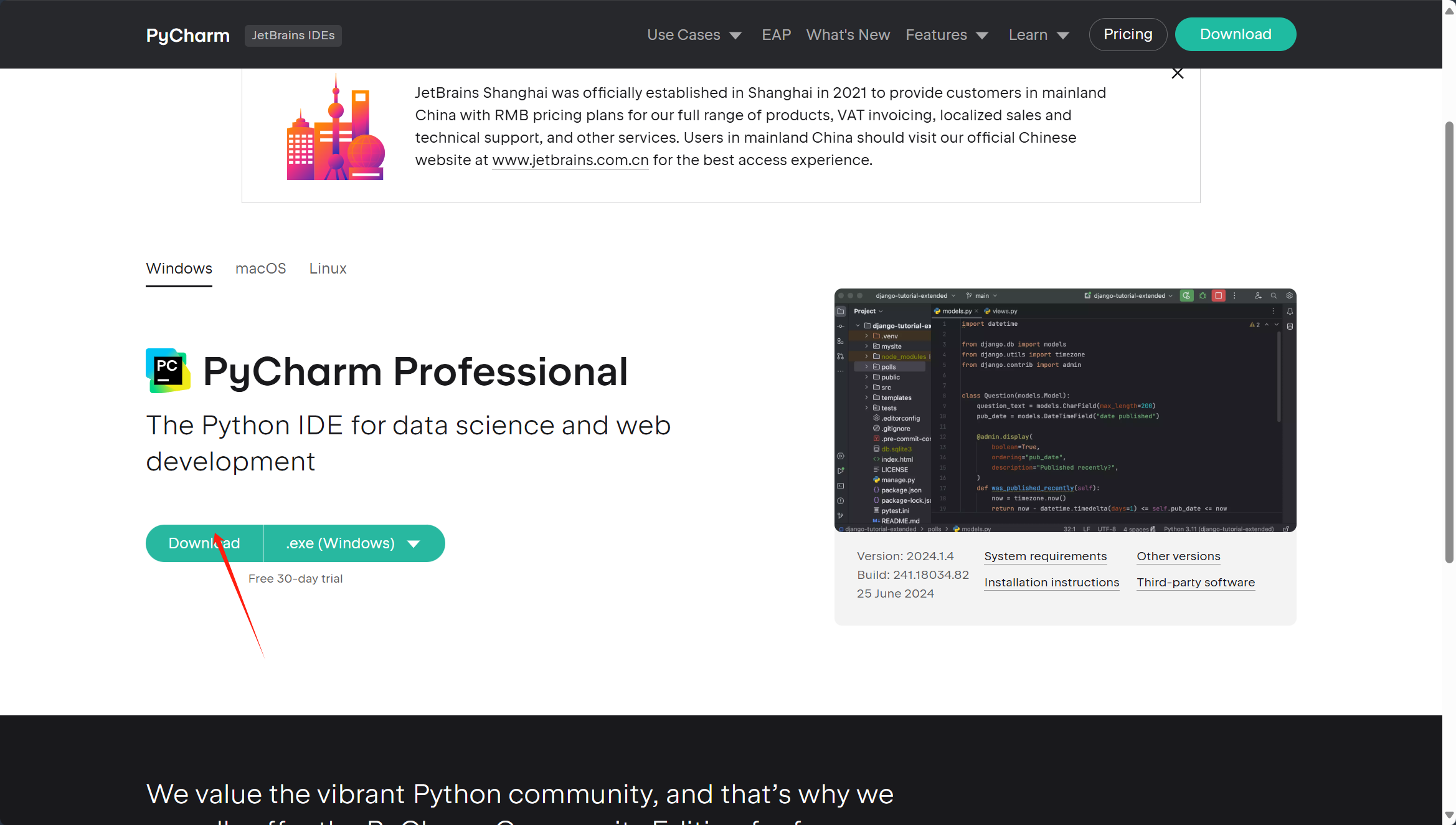Click the Download button for PyCharm Professional
Screen dimensions: 1456x825
(x=204, y=543)
